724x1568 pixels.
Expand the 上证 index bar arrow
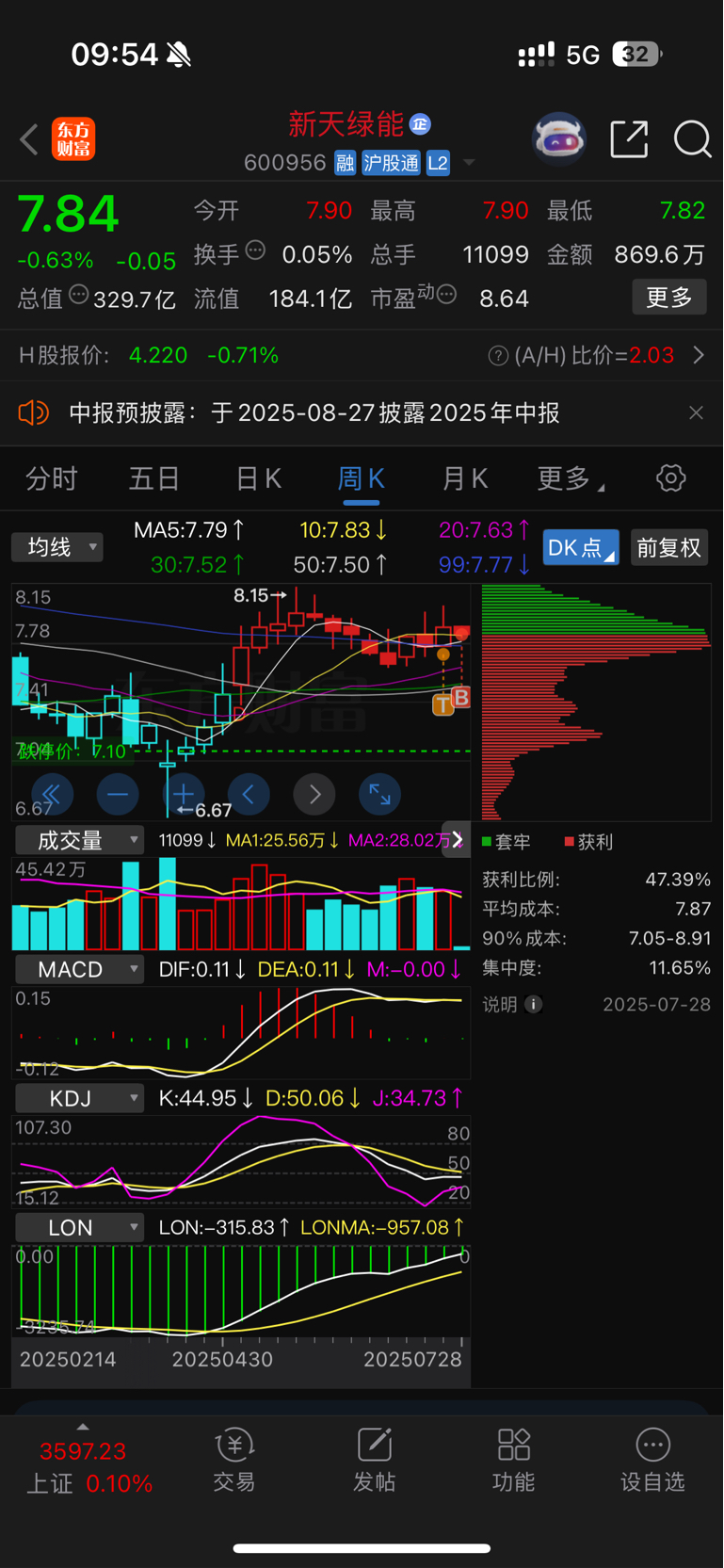(83, 1427)
